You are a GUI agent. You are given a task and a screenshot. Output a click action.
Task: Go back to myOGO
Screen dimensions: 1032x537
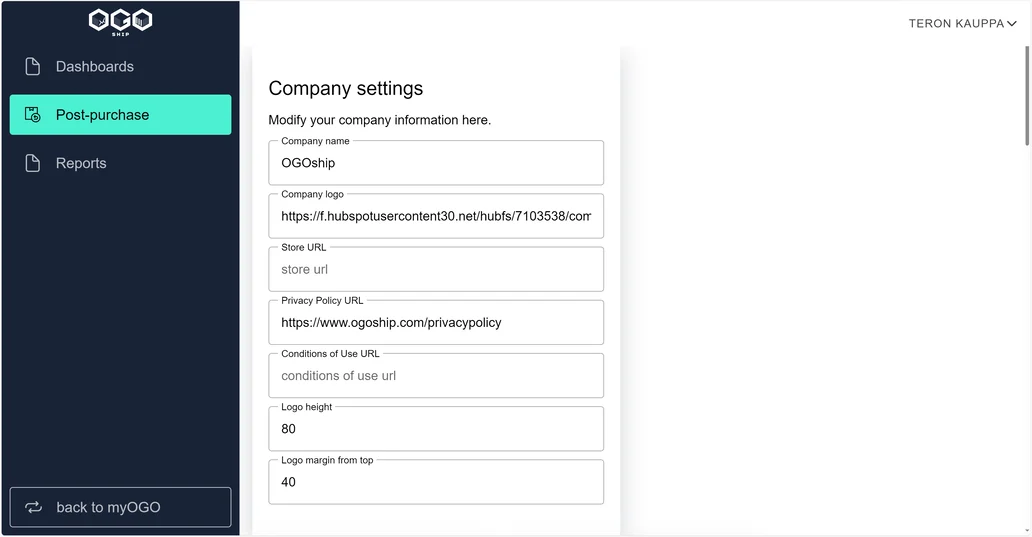[x=120, y=507]
